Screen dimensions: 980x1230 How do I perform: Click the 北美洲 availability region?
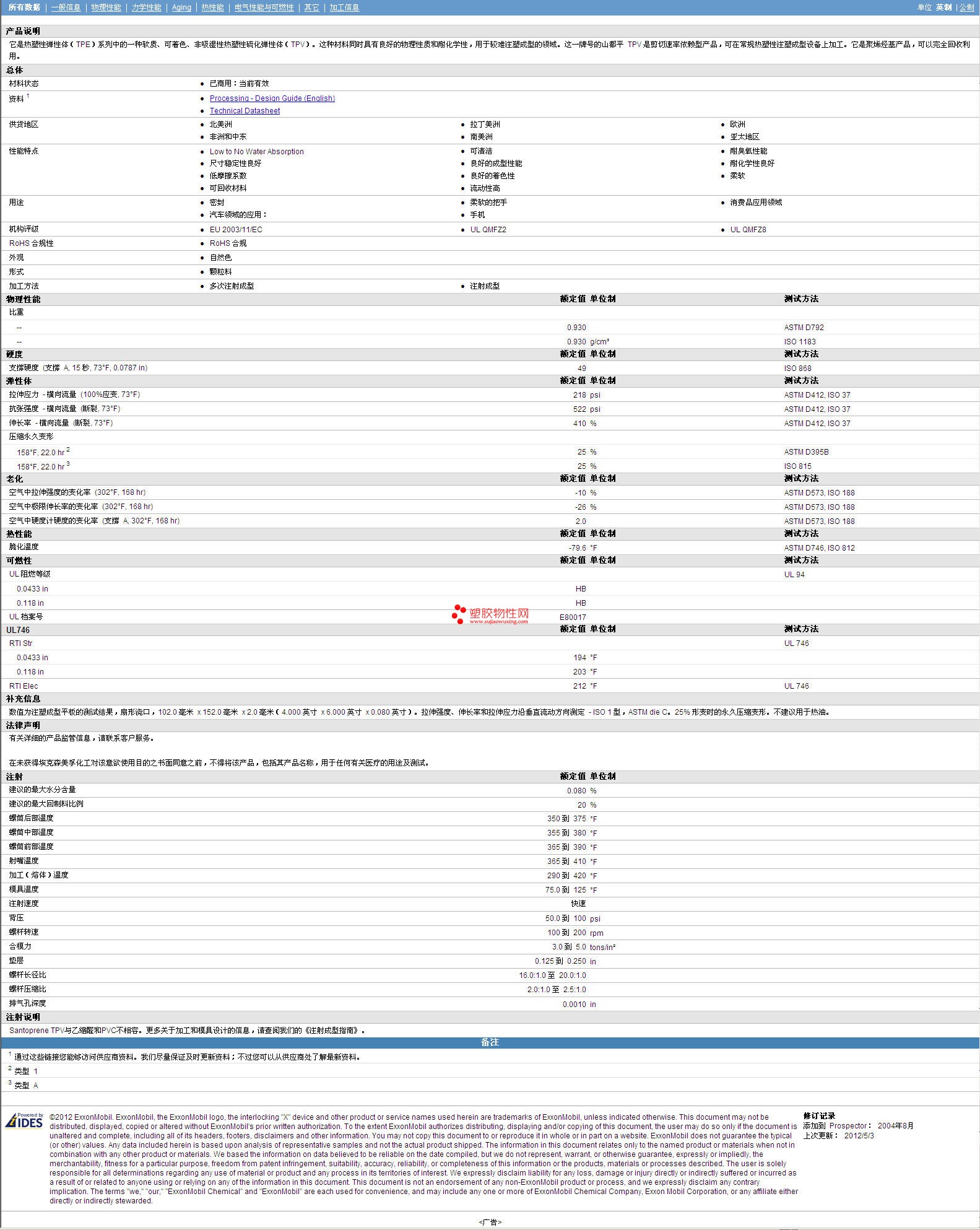pyautogui.click(x=220, y=124)
